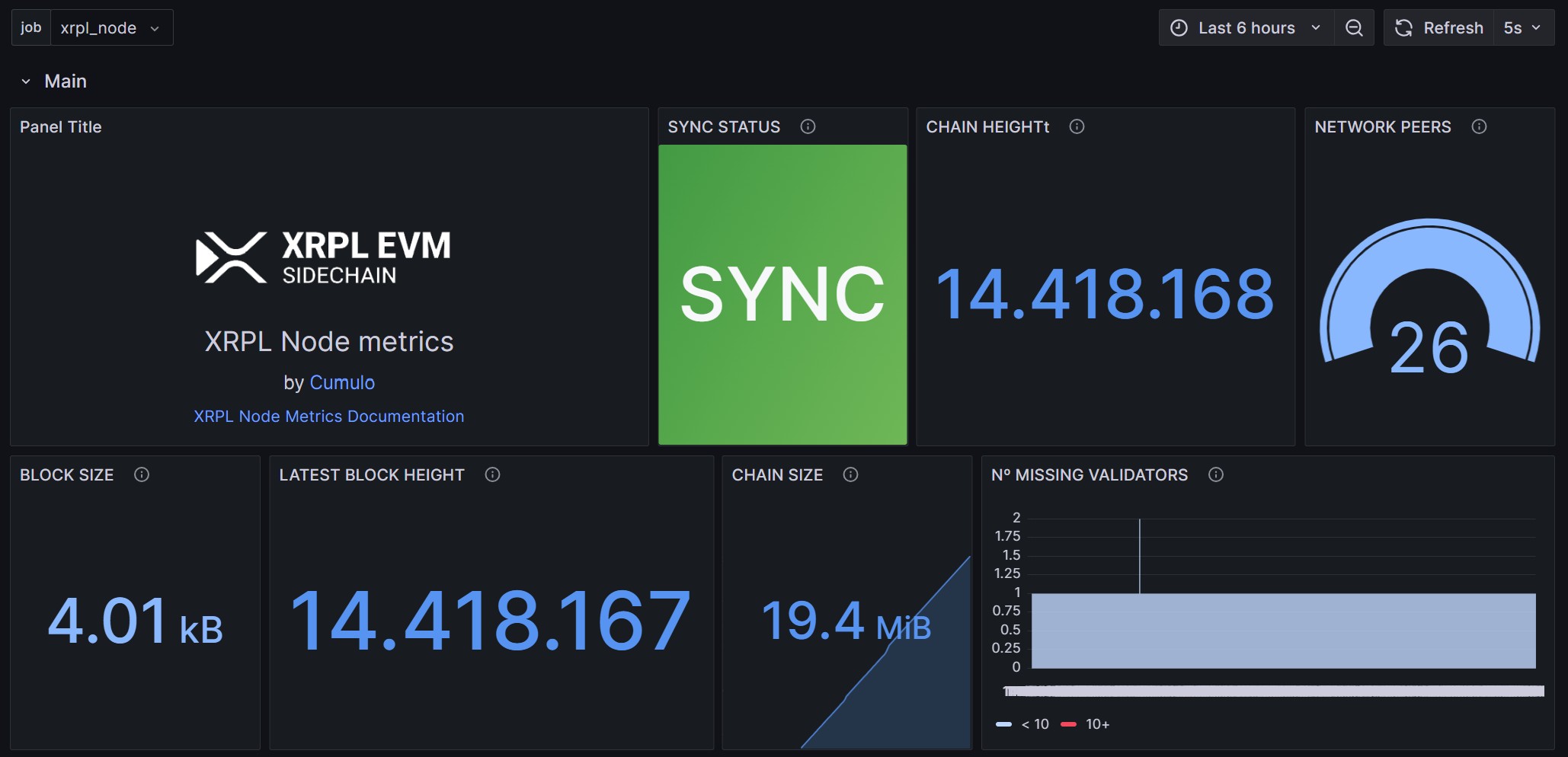This screenshot has width=1568, height=757.
Task: Click the SYNC STATUS panel title
Action: (x=724, y=127)
